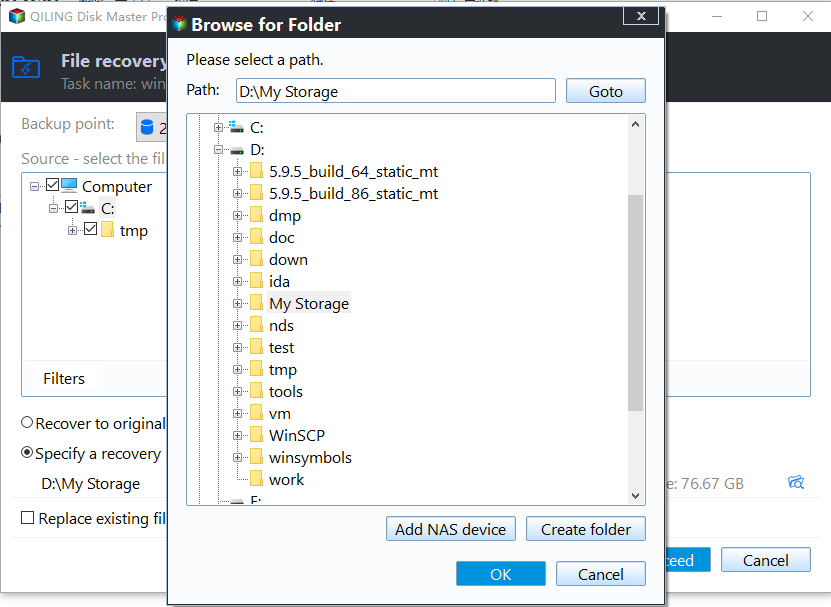Click the Computer icon in source tree
Viewport: 831px width, 607px height.
[x=69, y=186]
